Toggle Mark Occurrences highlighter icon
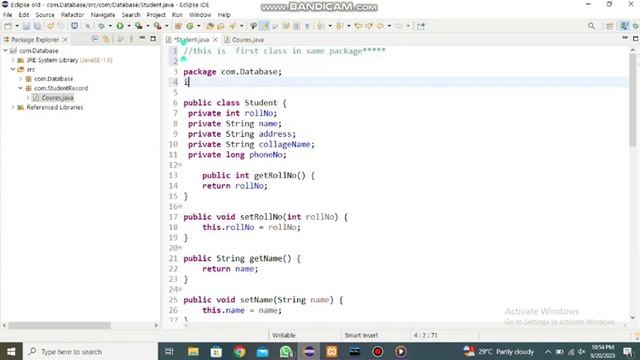 (x=265, y=26)
